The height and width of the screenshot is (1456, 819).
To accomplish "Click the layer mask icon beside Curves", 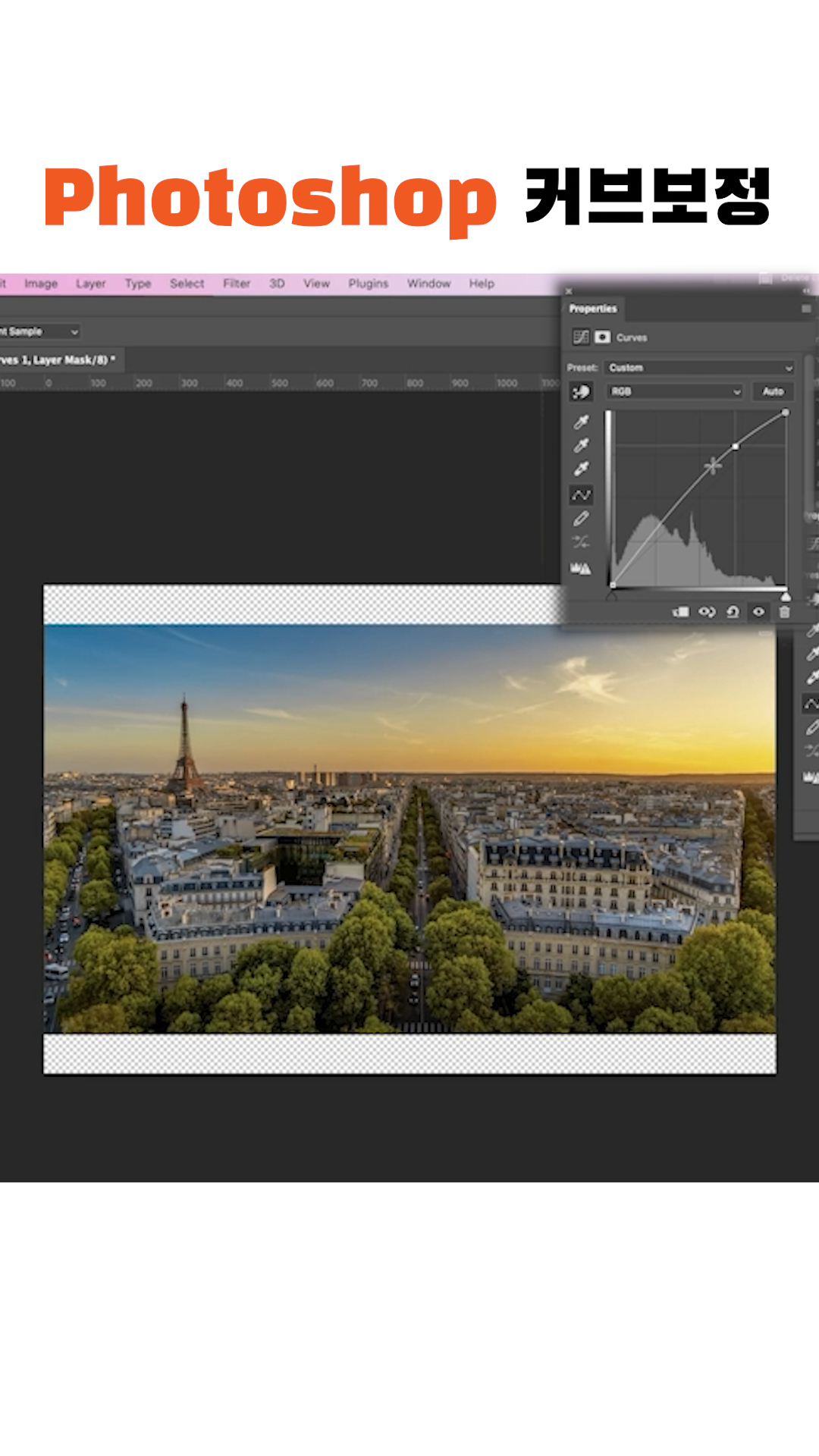I will click(x=603, y=337).
